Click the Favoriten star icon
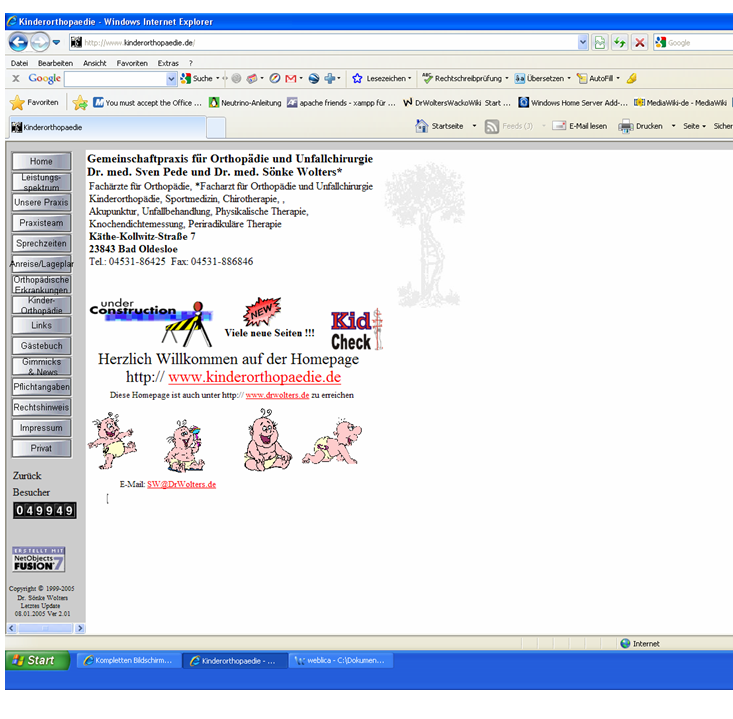This screenshot has width=733, height=719. coord(17,102)
